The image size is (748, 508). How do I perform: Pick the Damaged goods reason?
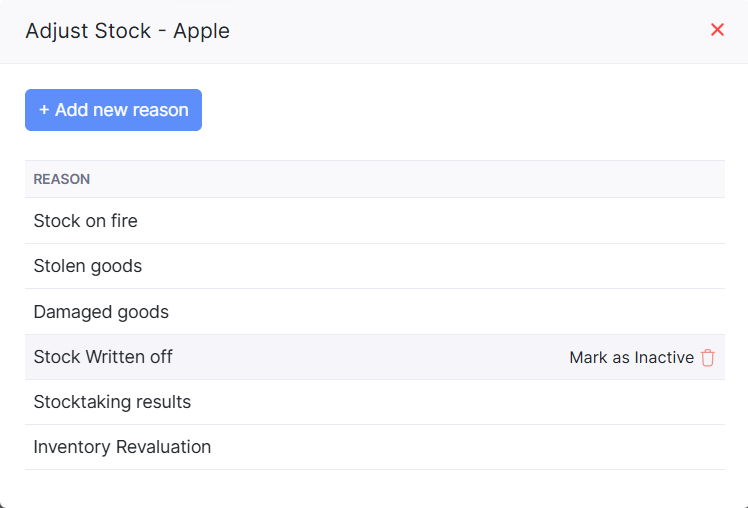coord(101,312)
